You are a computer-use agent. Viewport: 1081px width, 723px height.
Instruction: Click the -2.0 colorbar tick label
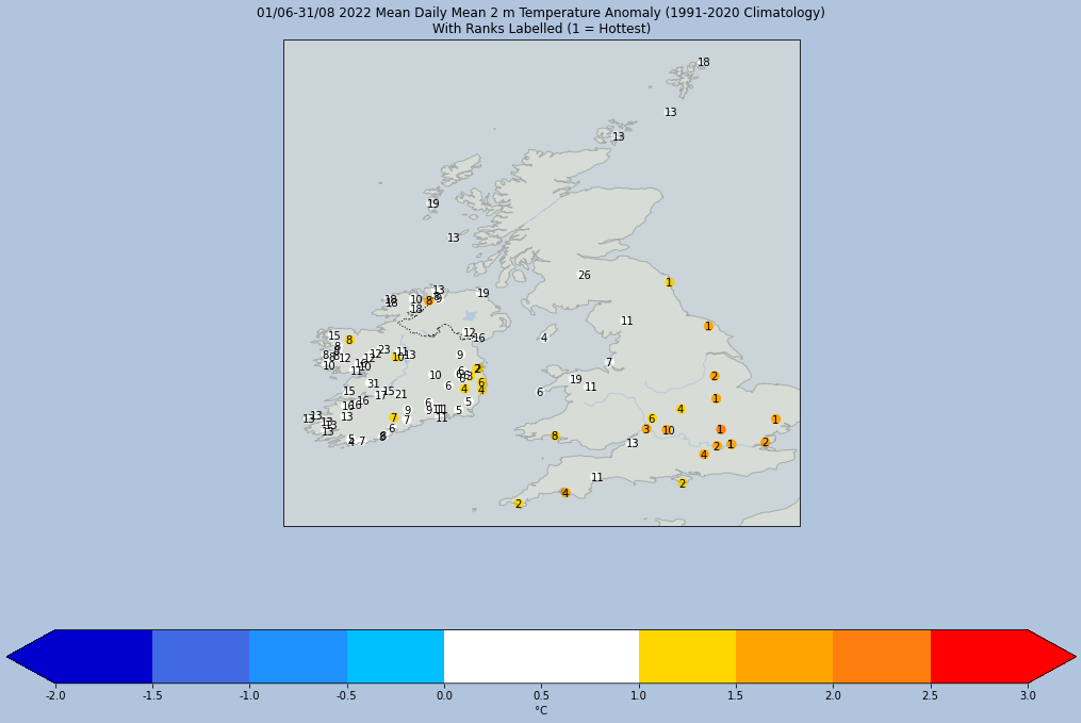coord(55,695)
